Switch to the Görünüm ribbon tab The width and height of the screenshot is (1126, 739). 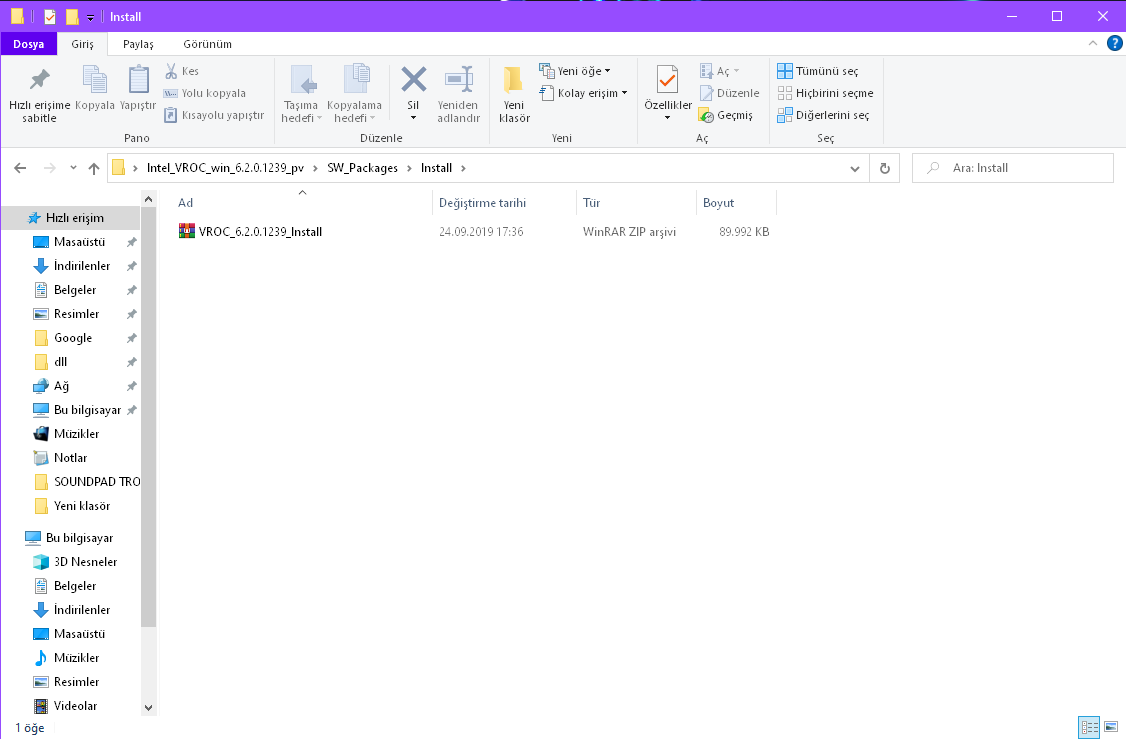208,44
